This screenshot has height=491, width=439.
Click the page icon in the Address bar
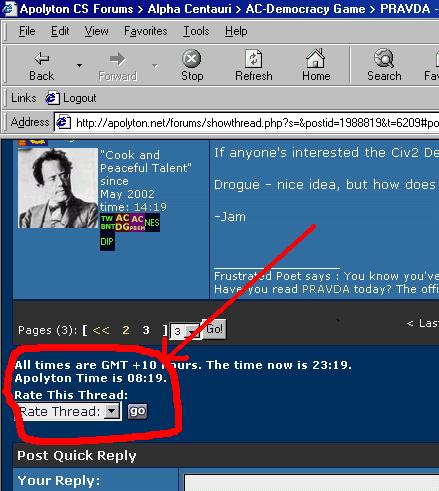point(63,122)
